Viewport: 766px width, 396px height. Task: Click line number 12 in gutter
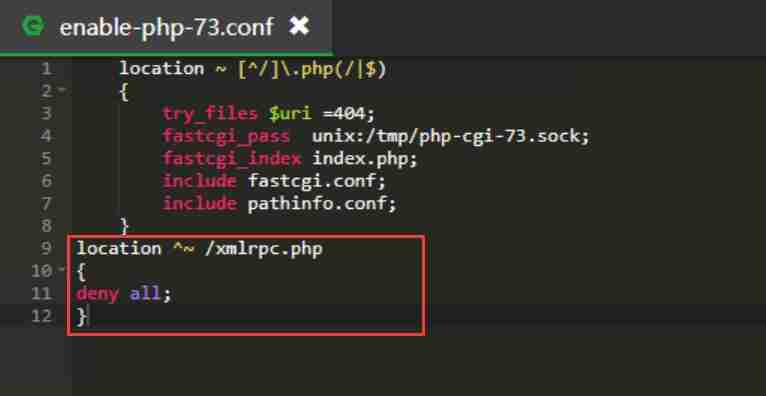pyautogui.click(x=41, y=316)
